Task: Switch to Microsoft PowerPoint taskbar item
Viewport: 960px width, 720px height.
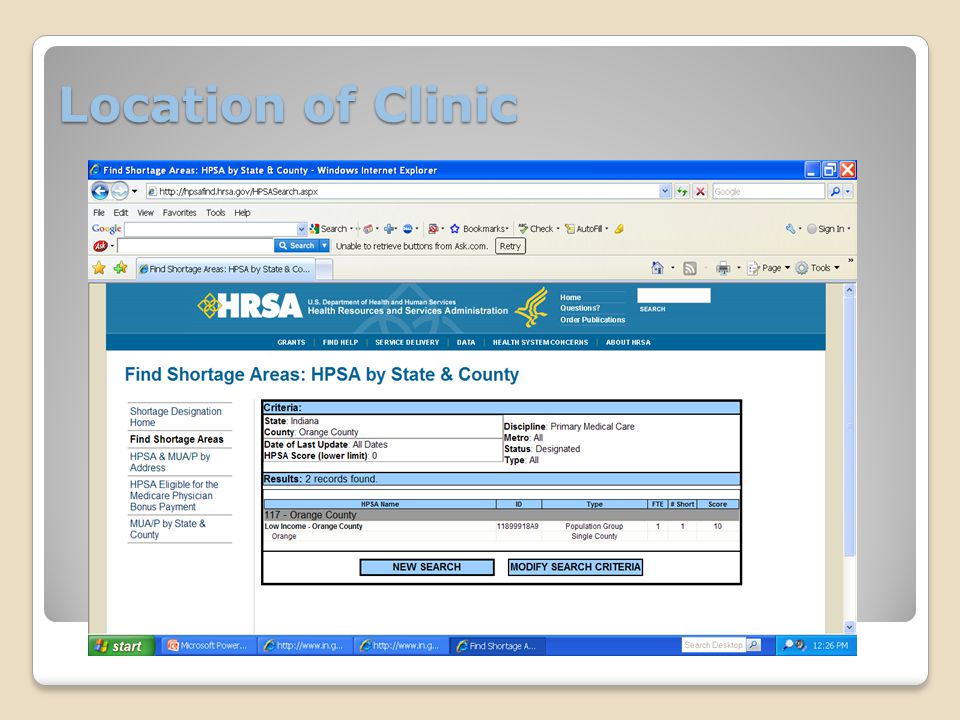Action: (x=208, y=646)
